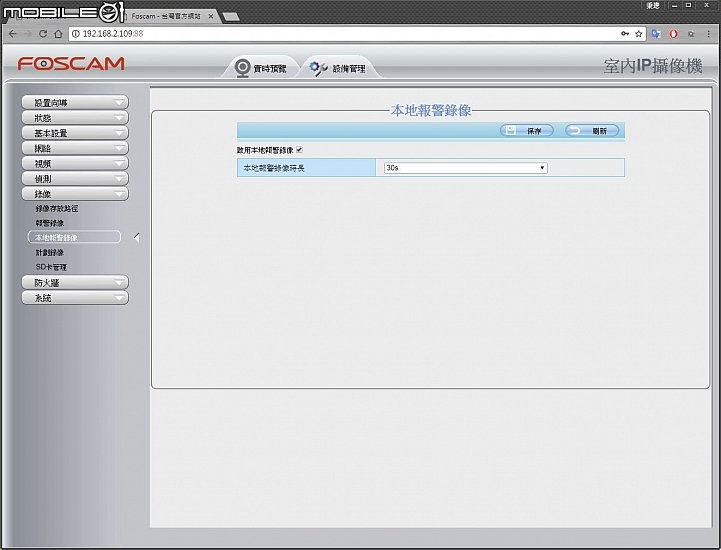Viewport: 721px width, 550px height.
Task: Click the webcam icon for live preview
Action: pyautogui.click(x=242, y=68)
